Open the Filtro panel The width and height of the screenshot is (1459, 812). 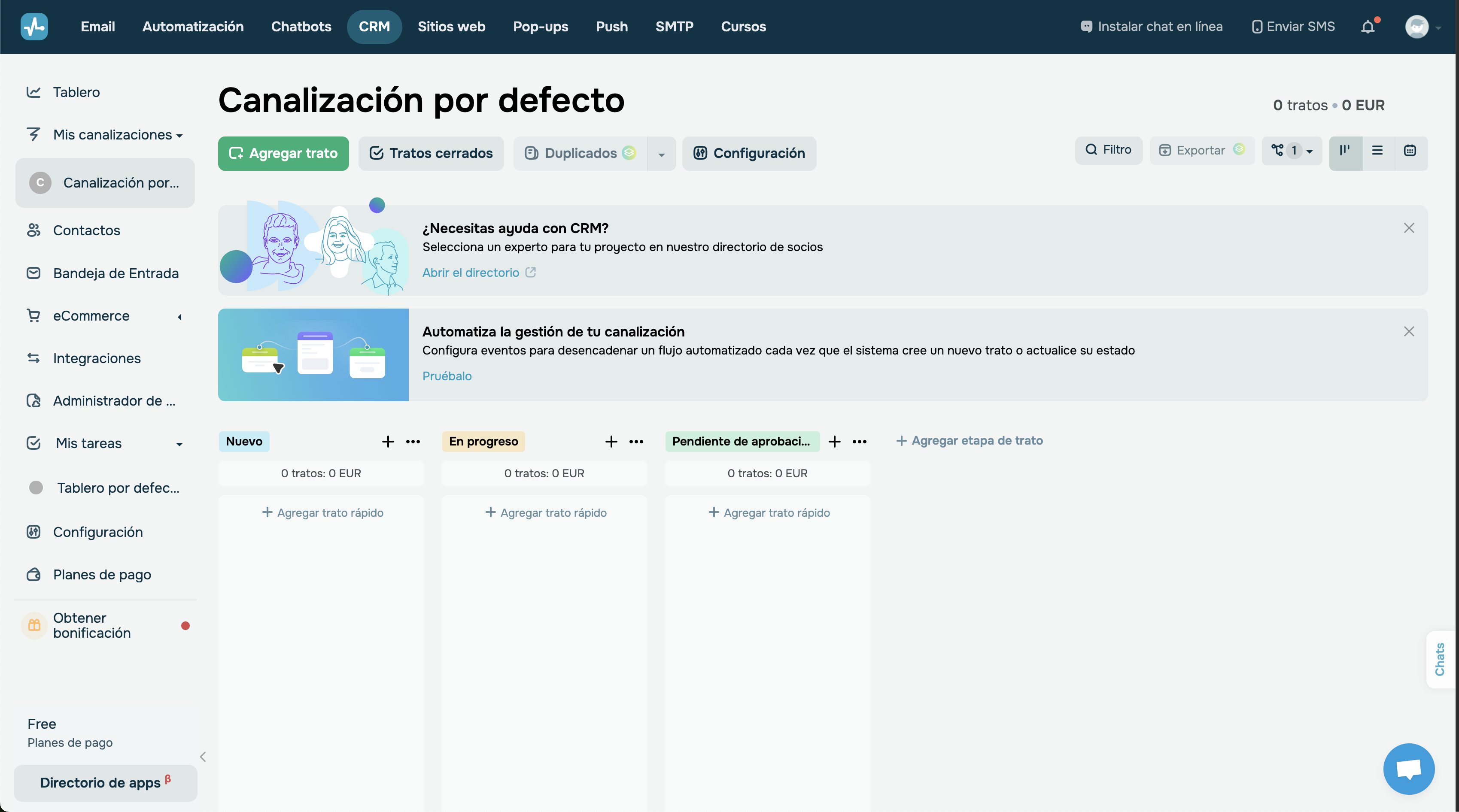(x=1108, y=150)
